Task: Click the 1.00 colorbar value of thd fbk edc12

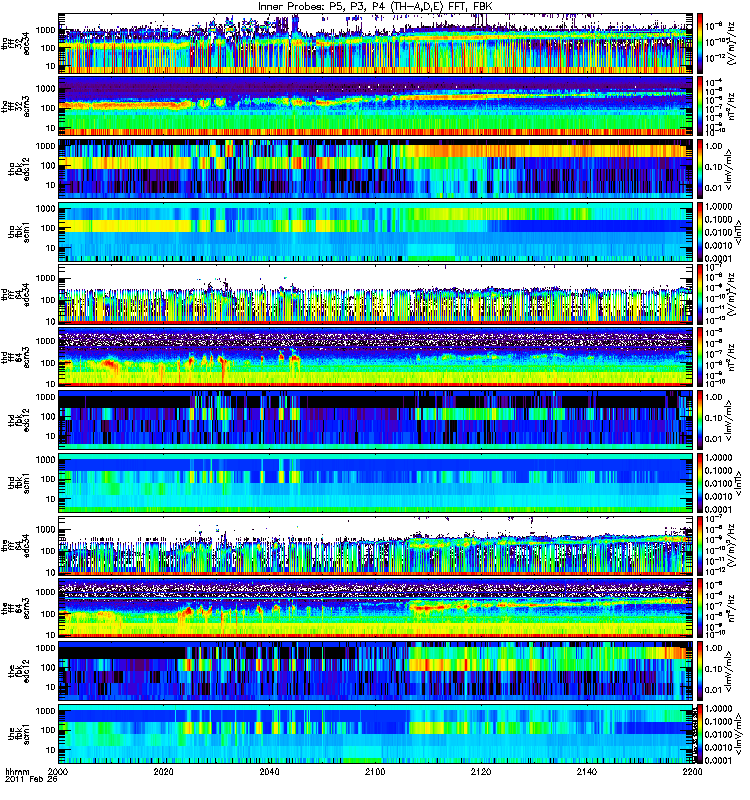Action: click(714, 396)
